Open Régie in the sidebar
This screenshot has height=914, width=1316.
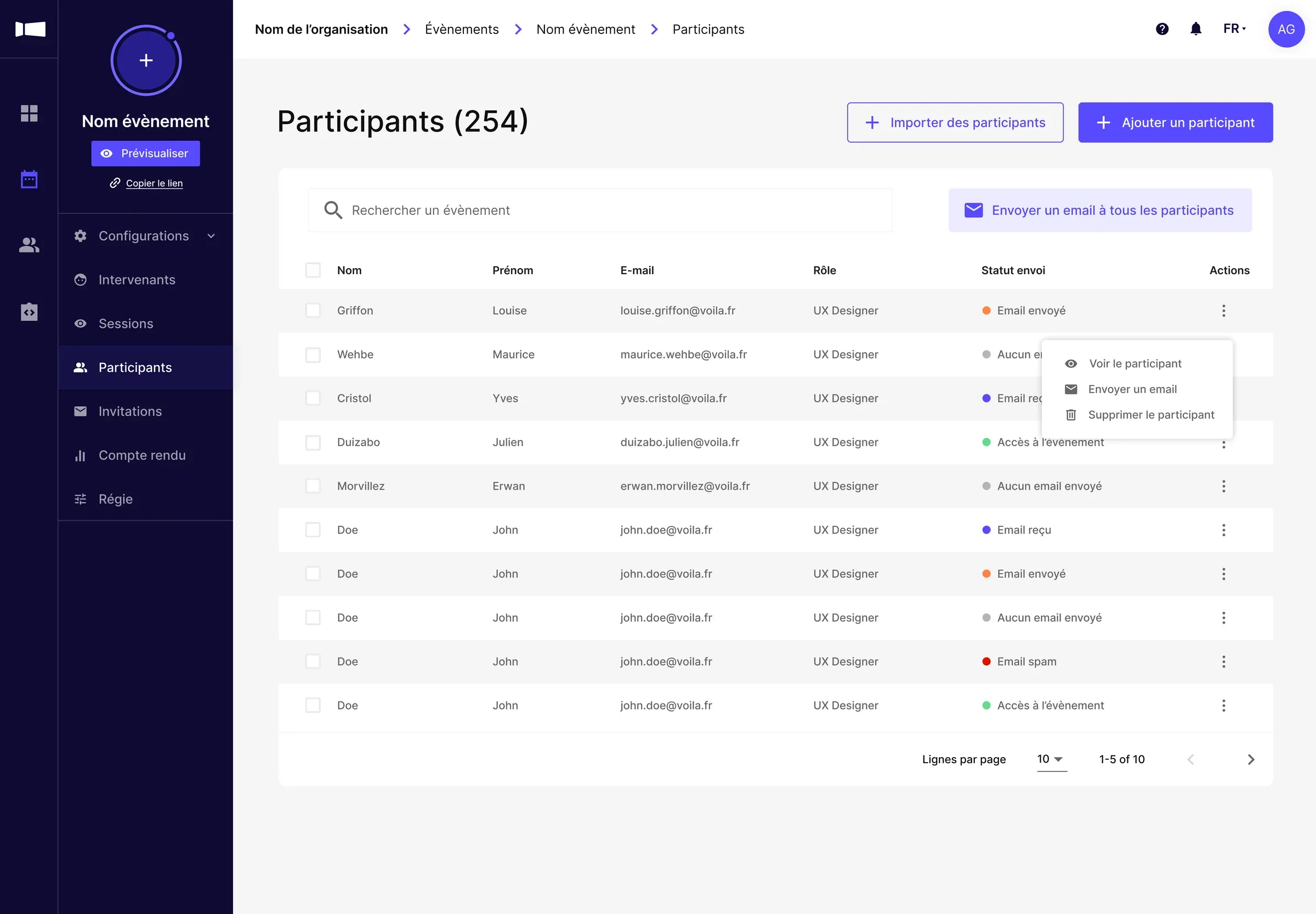click(145, 499)
